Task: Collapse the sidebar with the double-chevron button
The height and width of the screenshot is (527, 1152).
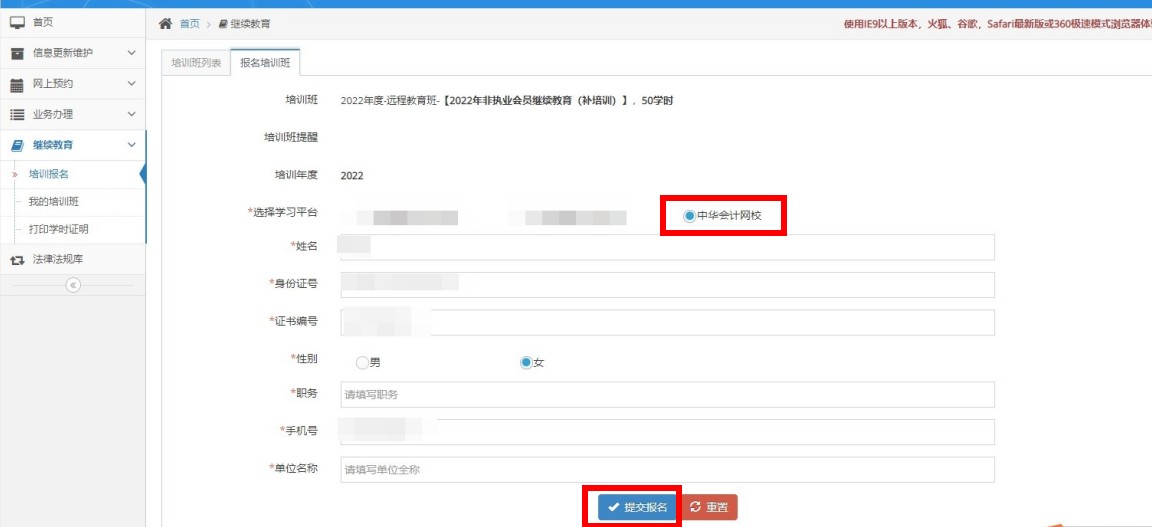Action: tap(73, 285)
